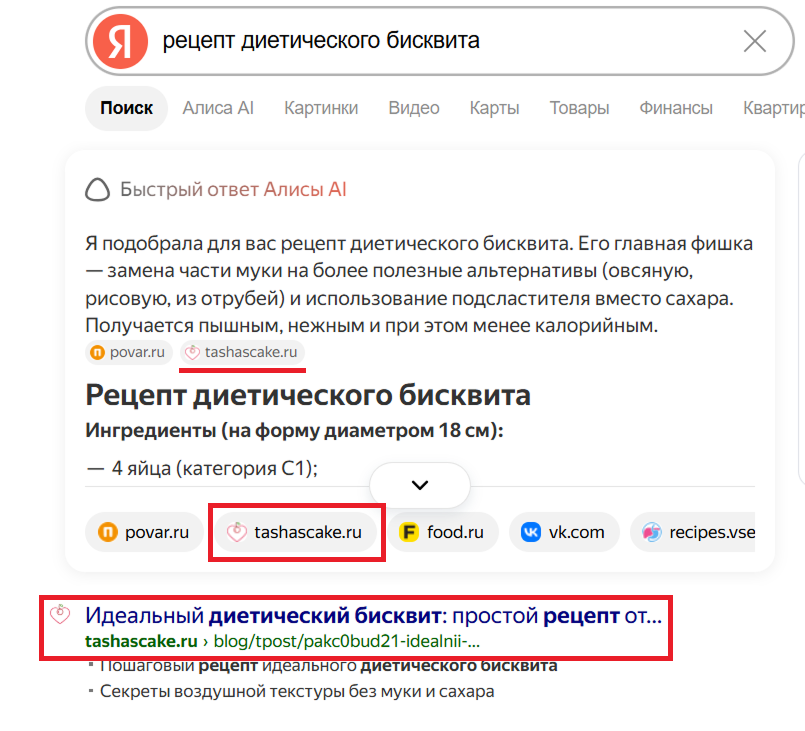Open small tashascake.ru source chip below the answer text
This screenshot has height=731, width=805.
(x=242, y=352)
